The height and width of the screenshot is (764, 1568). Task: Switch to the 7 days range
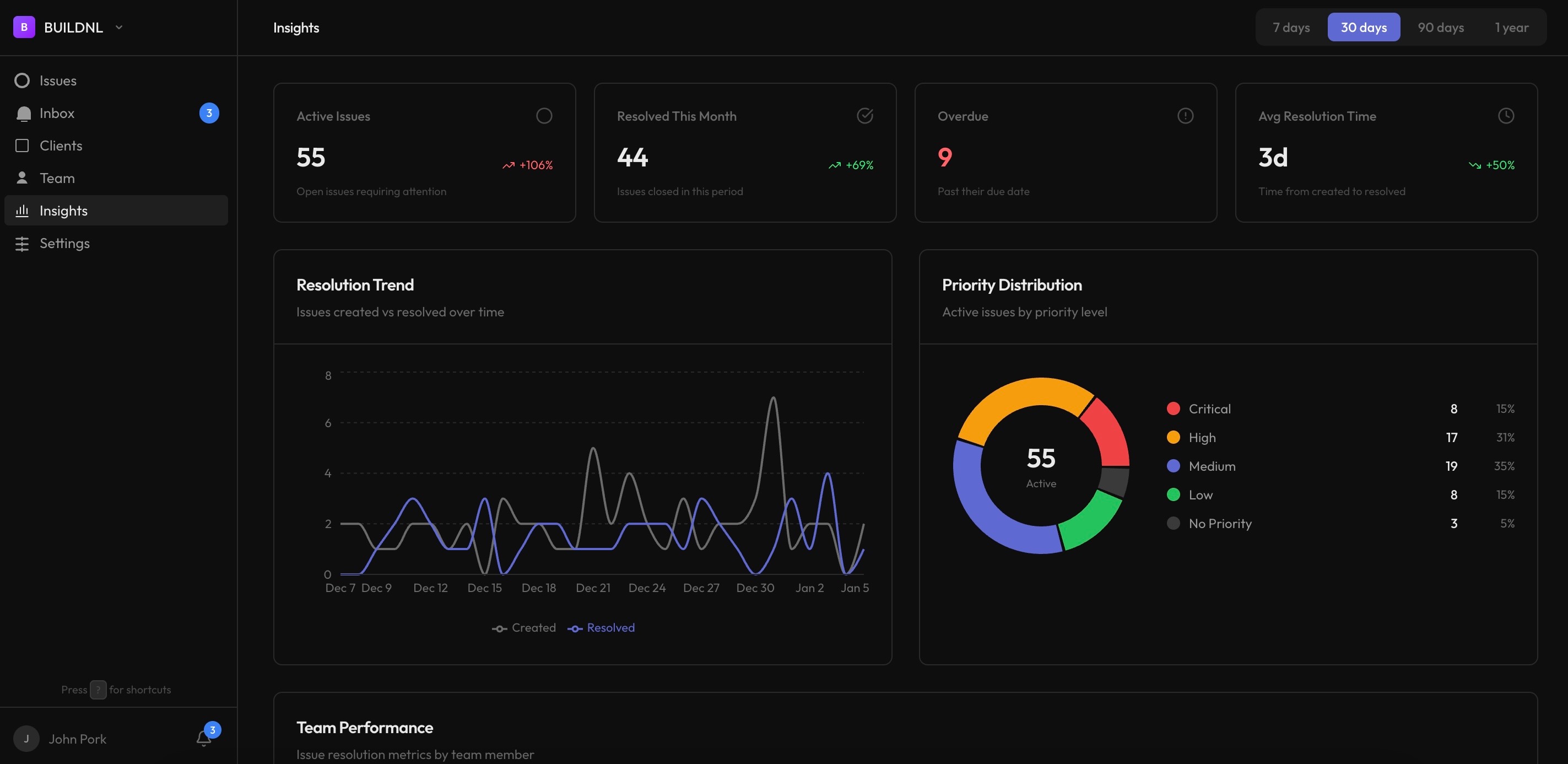[1291, 27]
